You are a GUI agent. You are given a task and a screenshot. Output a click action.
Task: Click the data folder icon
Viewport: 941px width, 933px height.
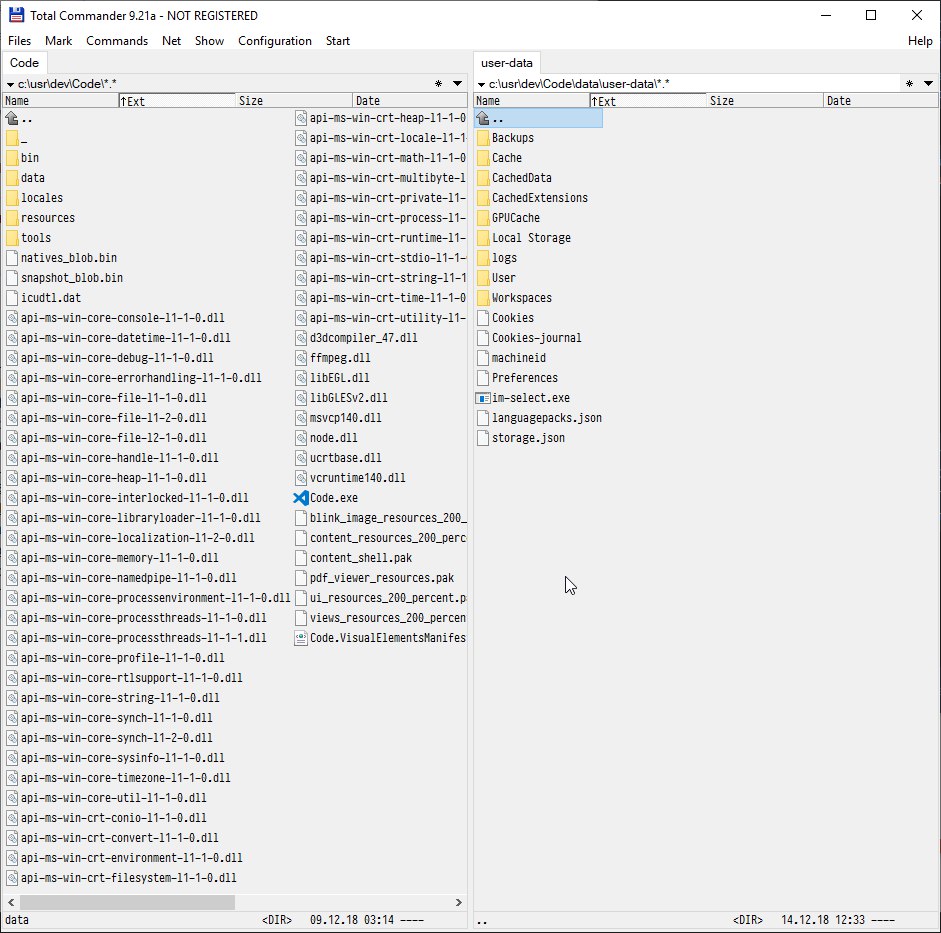click(x=12, y=178)
